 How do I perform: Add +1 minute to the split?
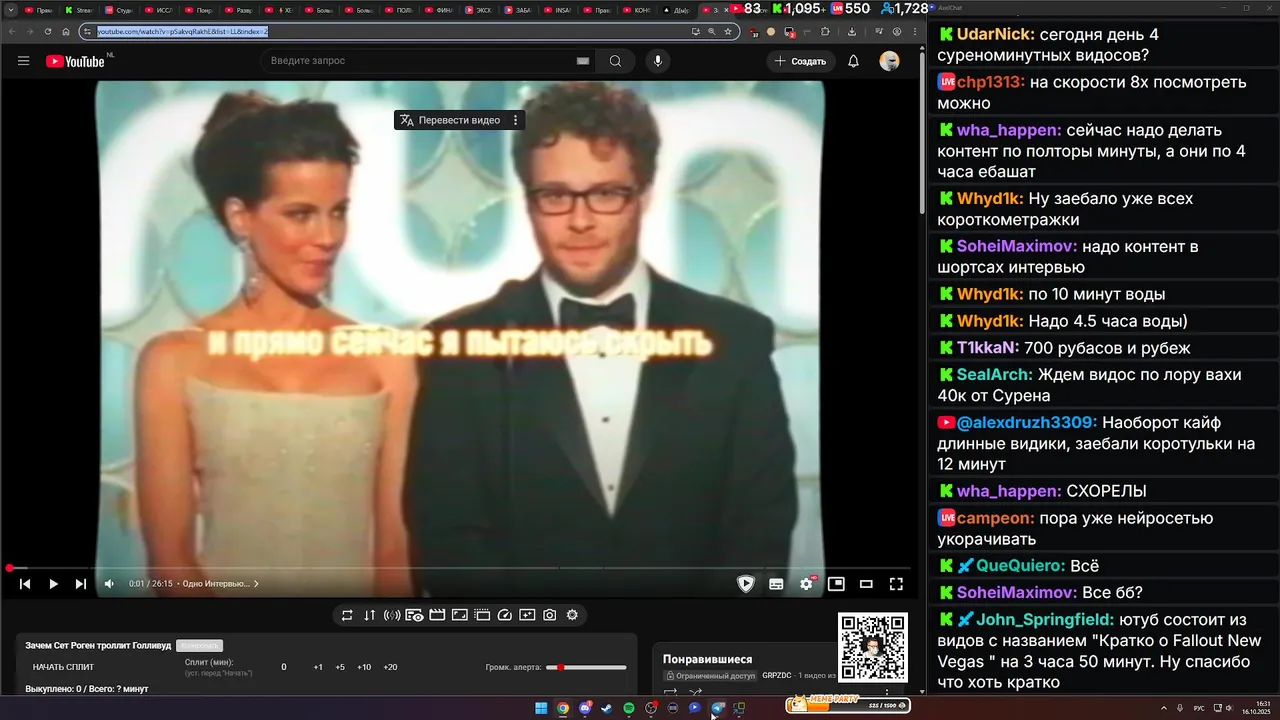pyautogui.click(x=318, y=667)
